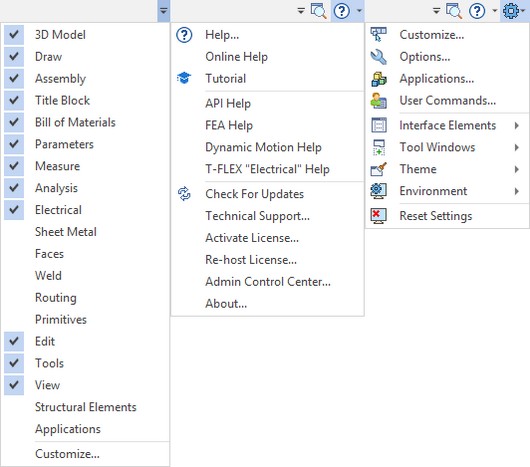Toggle off the Electrical tab checkmark
Screen dimensions: 530x467
click(x=14, y=210)
